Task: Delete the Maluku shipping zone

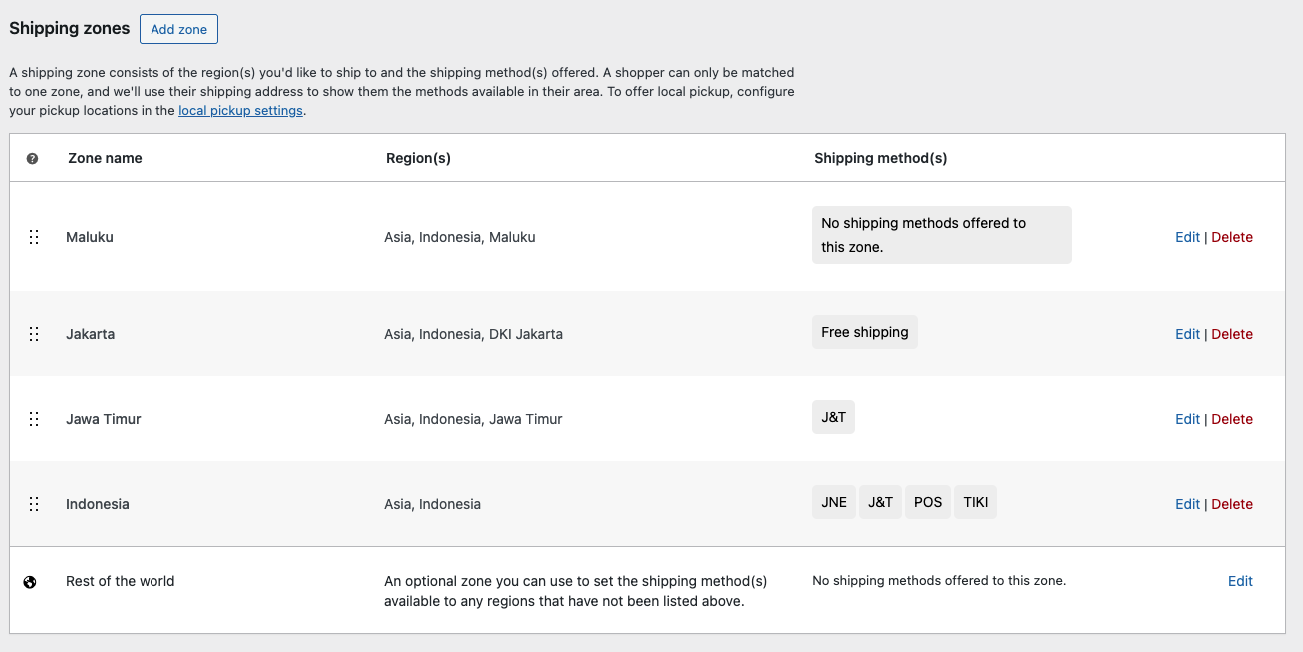Action: point(1232,237)
